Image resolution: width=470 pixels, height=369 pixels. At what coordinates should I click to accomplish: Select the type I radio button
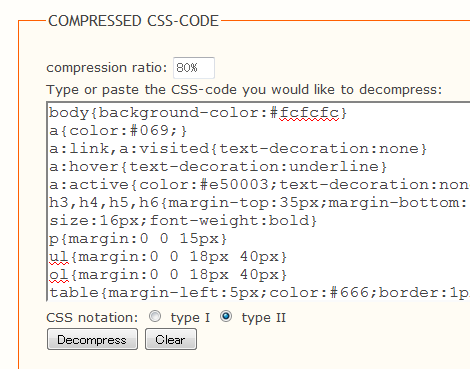tap(155, 316)
